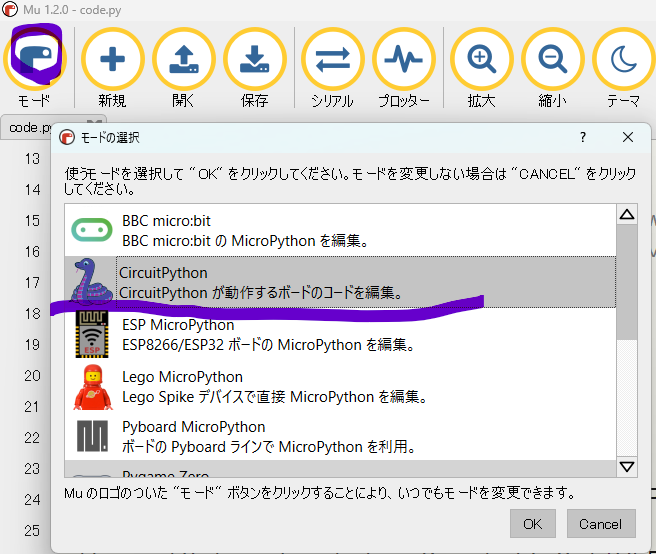Click the New (新規) file icon
Viewport: 656px width, 554px height.
112,60
